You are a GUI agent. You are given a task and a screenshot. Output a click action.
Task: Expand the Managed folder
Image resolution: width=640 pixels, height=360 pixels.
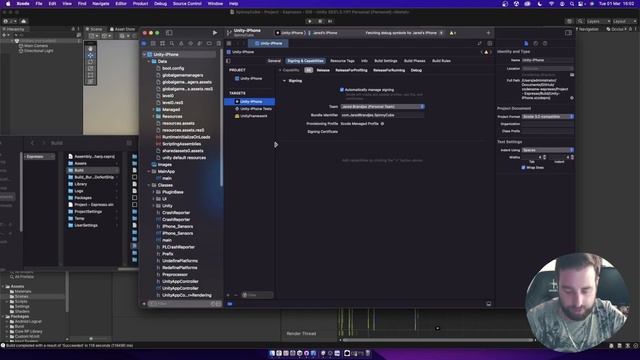[x=154, y=109]
